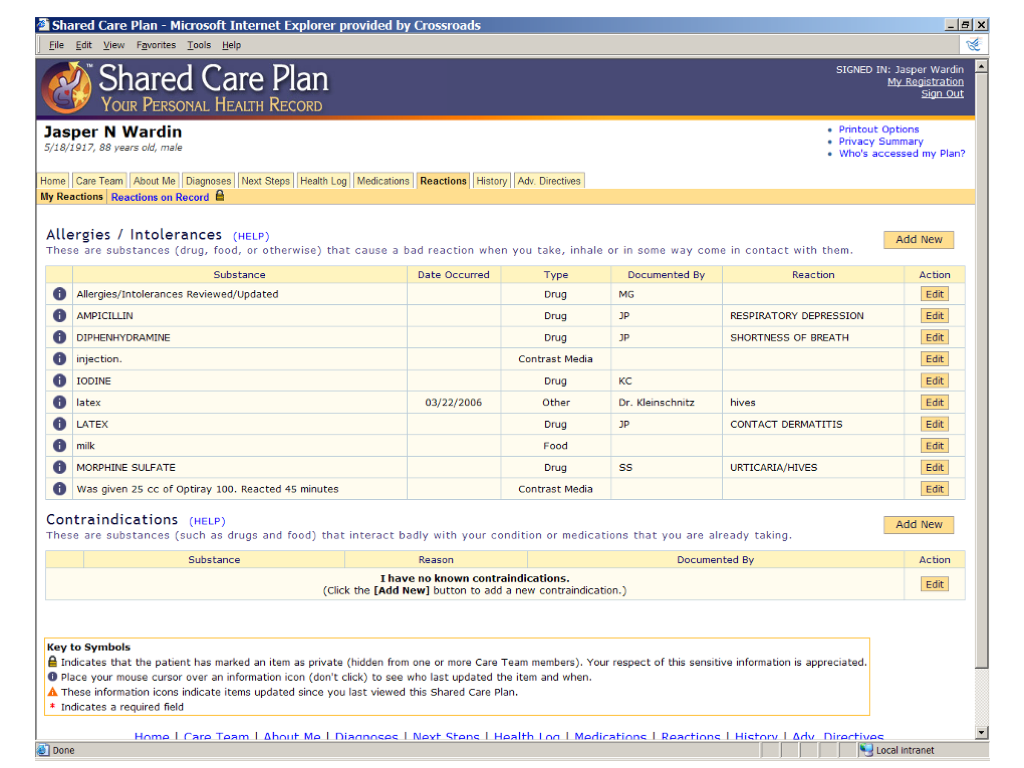Edit the Allergies/Intolerances Reviewed/Updated entry
Viewport: 1024px width, 768px height.
pos(935,294)
